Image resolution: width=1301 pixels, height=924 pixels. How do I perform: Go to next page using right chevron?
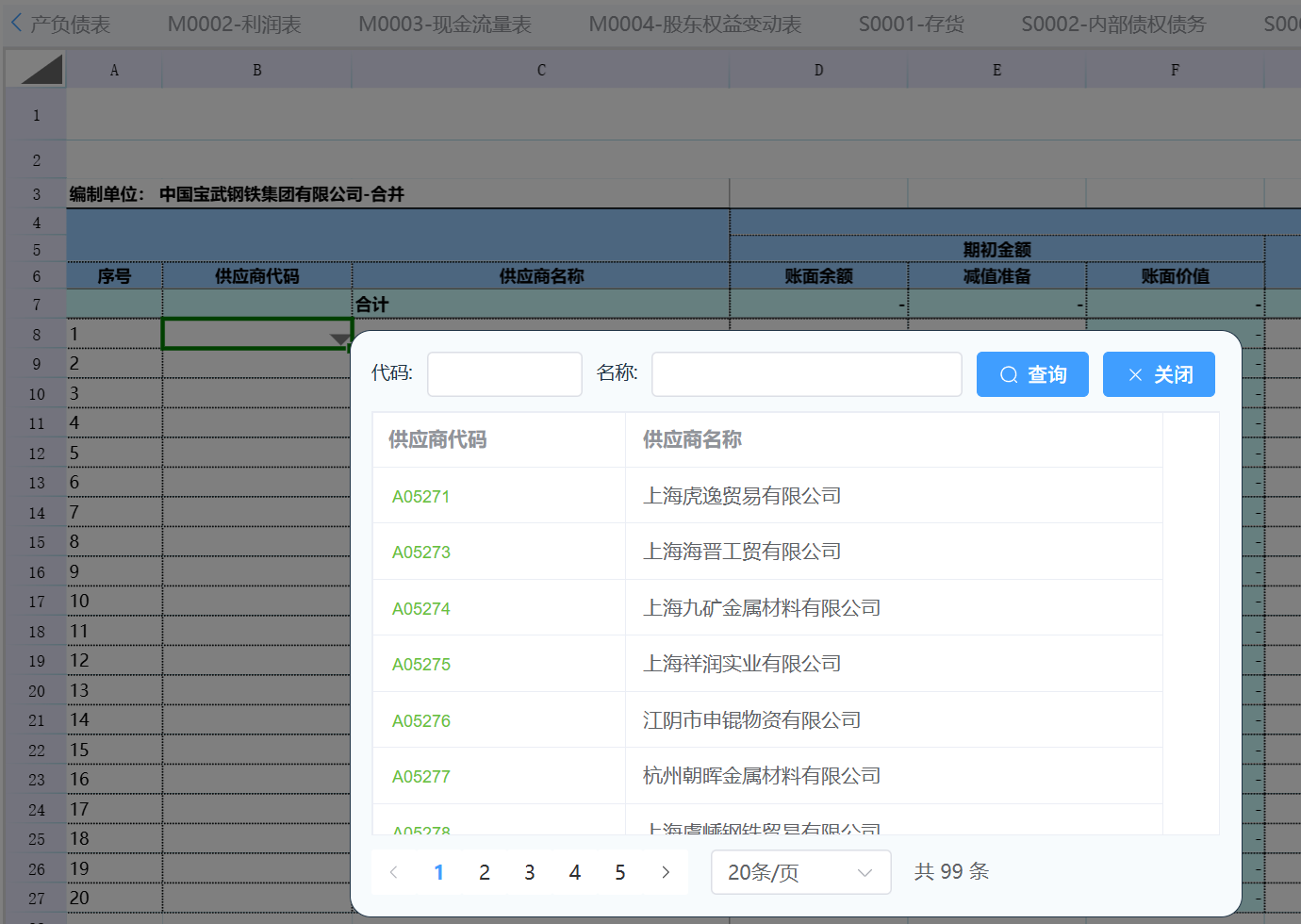coord(666,872)
